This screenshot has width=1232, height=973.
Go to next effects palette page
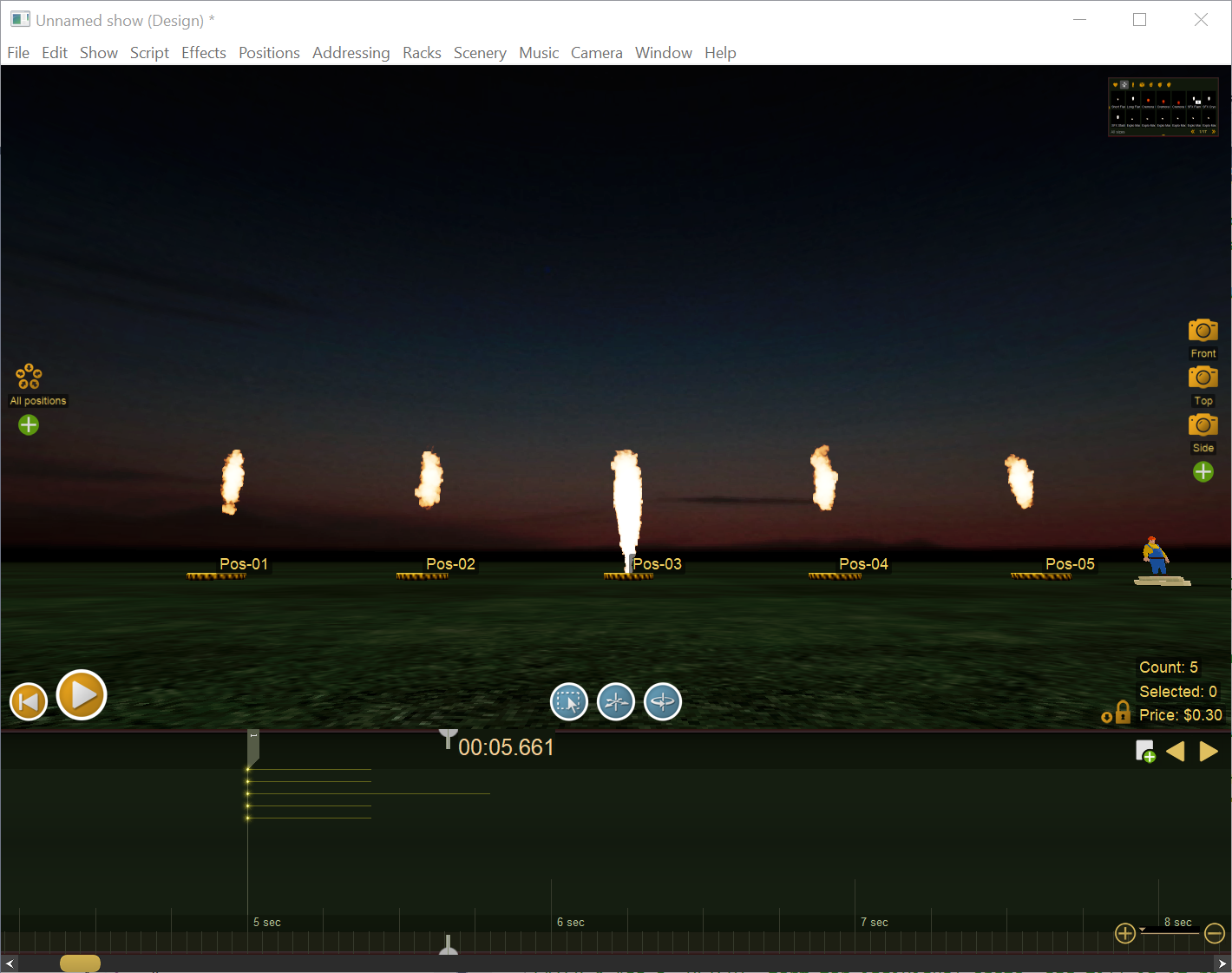pyautogui.click(x=1214, y=132)
